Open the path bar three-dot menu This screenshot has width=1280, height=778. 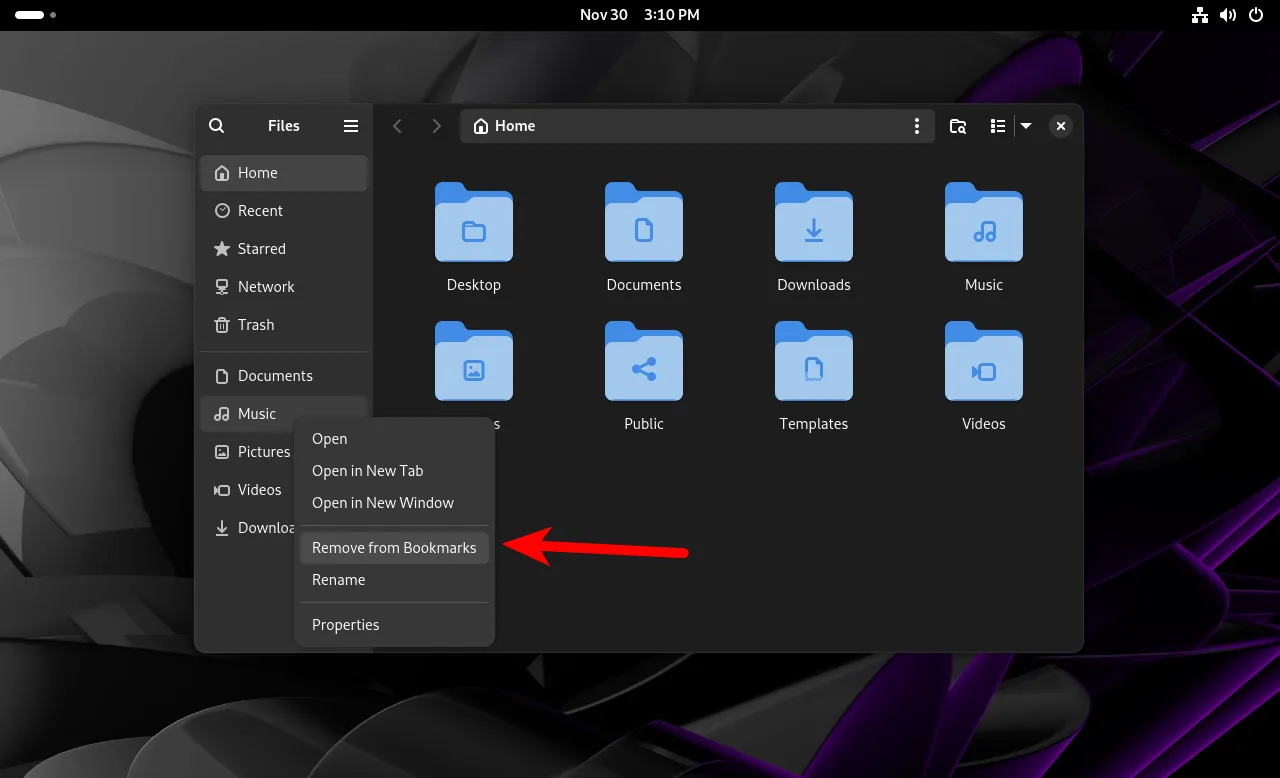coord(917,126)
